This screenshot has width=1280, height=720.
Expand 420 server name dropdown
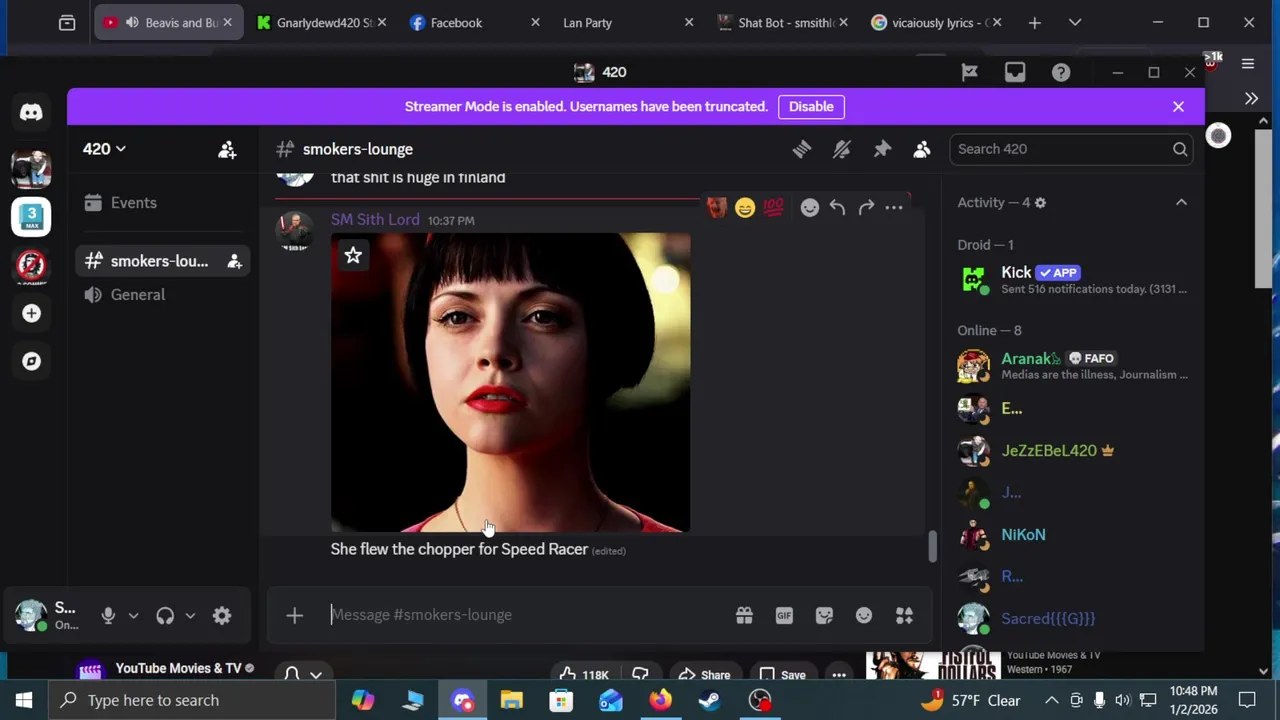(104, 149)
